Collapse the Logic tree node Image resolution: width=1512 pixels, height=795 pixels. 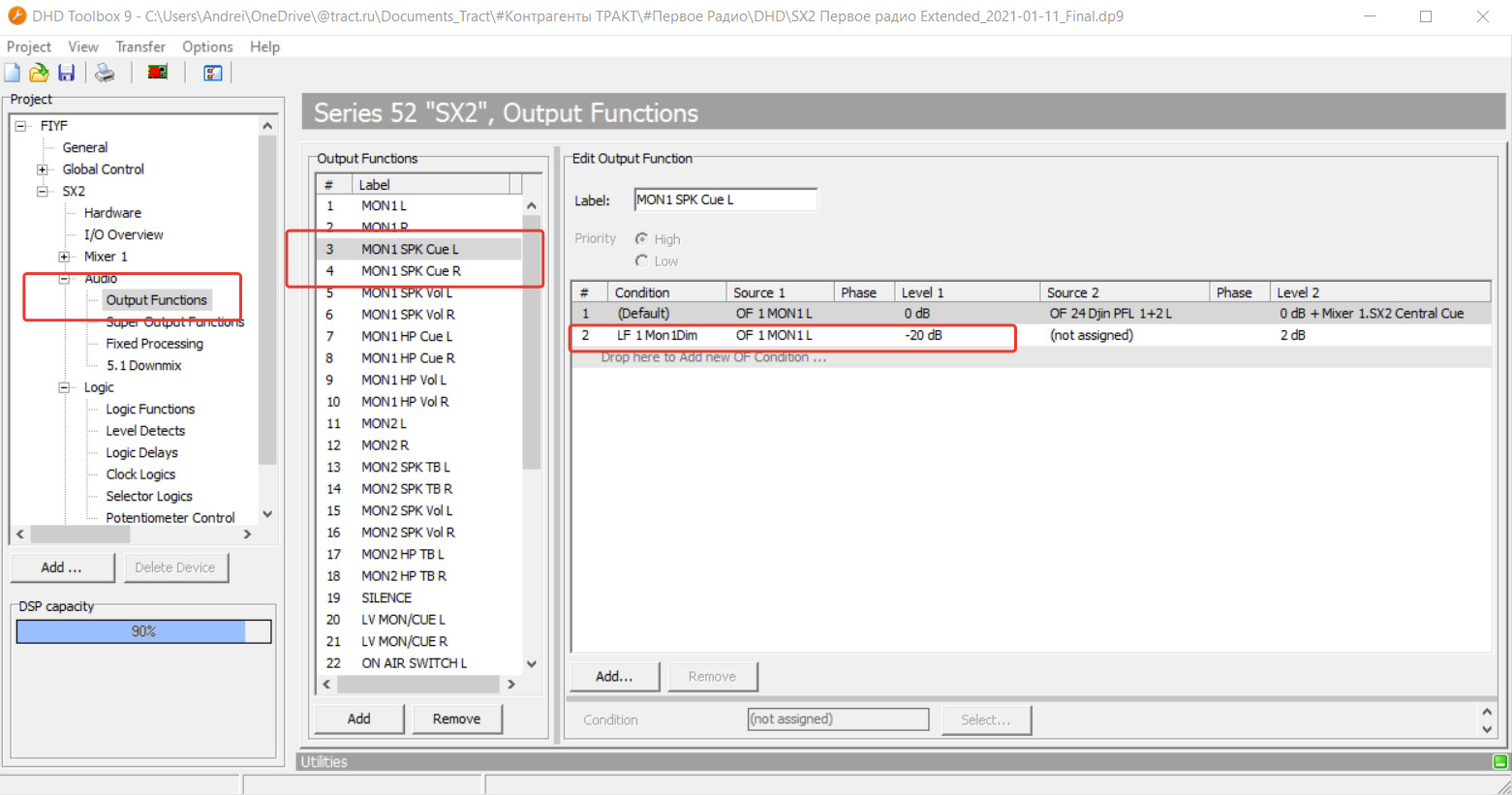click(64, 387)
